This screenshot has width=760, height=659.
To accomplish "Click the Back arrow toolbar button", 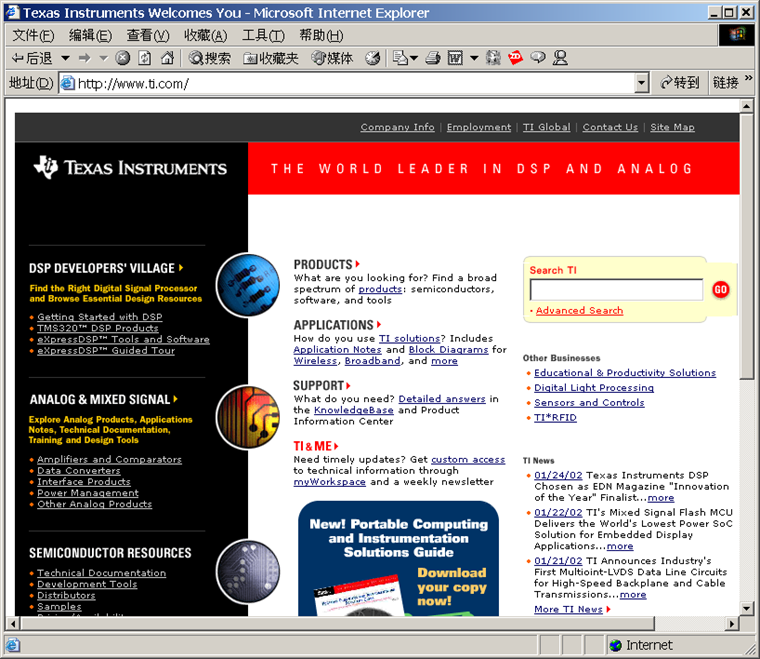I will [x=31, y=59].
